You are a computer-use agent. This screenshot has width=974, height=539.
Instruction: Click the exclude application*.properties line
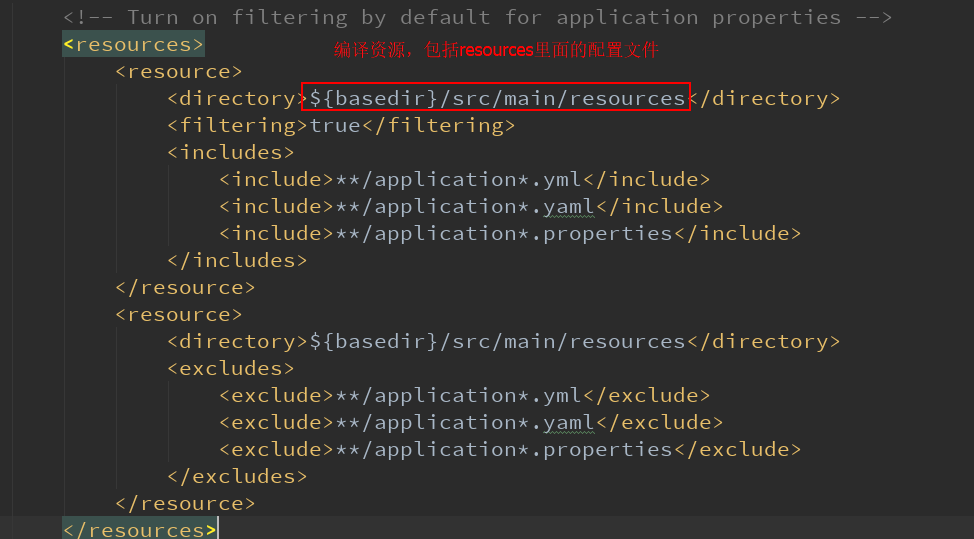510,450
